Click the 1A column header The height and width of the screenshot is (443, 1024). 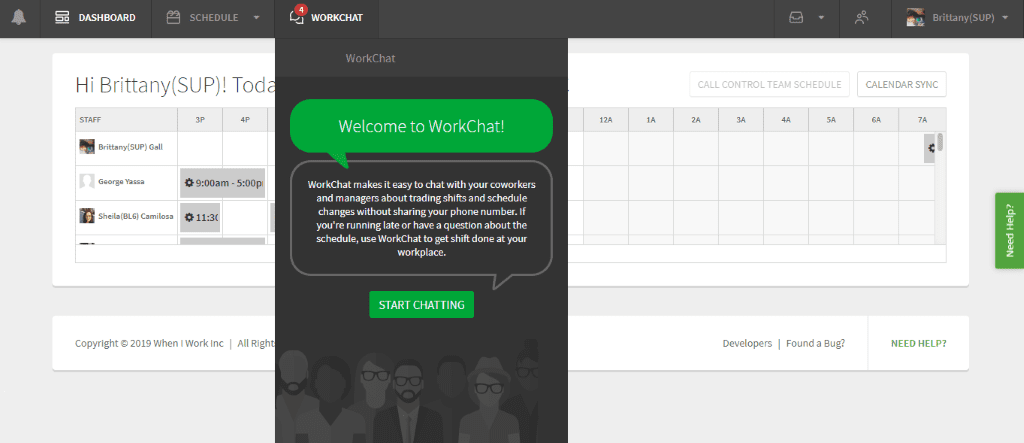[651, 120]
